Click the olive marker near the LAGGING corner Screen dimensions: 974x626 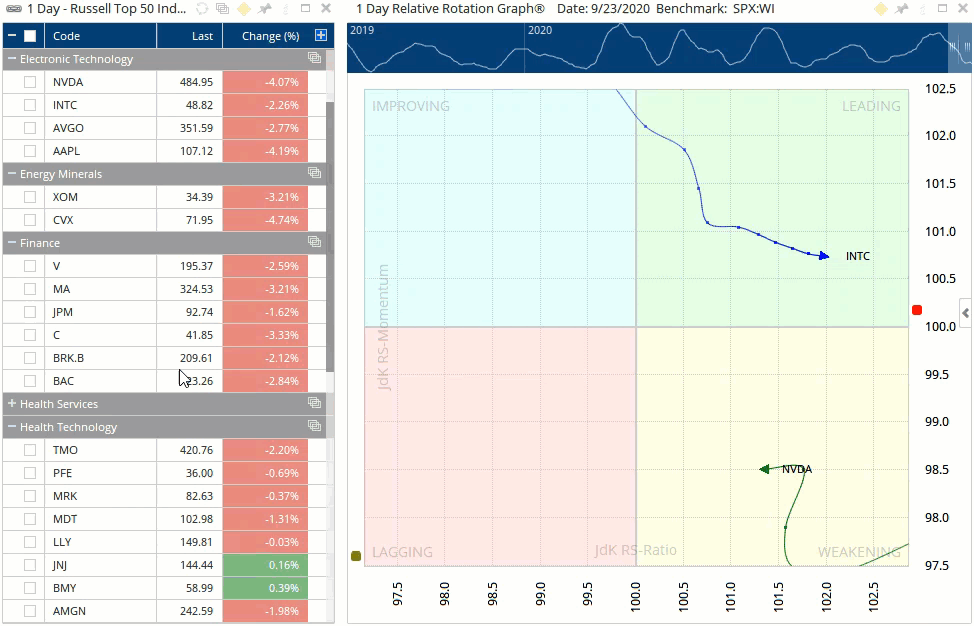(356, 556)
